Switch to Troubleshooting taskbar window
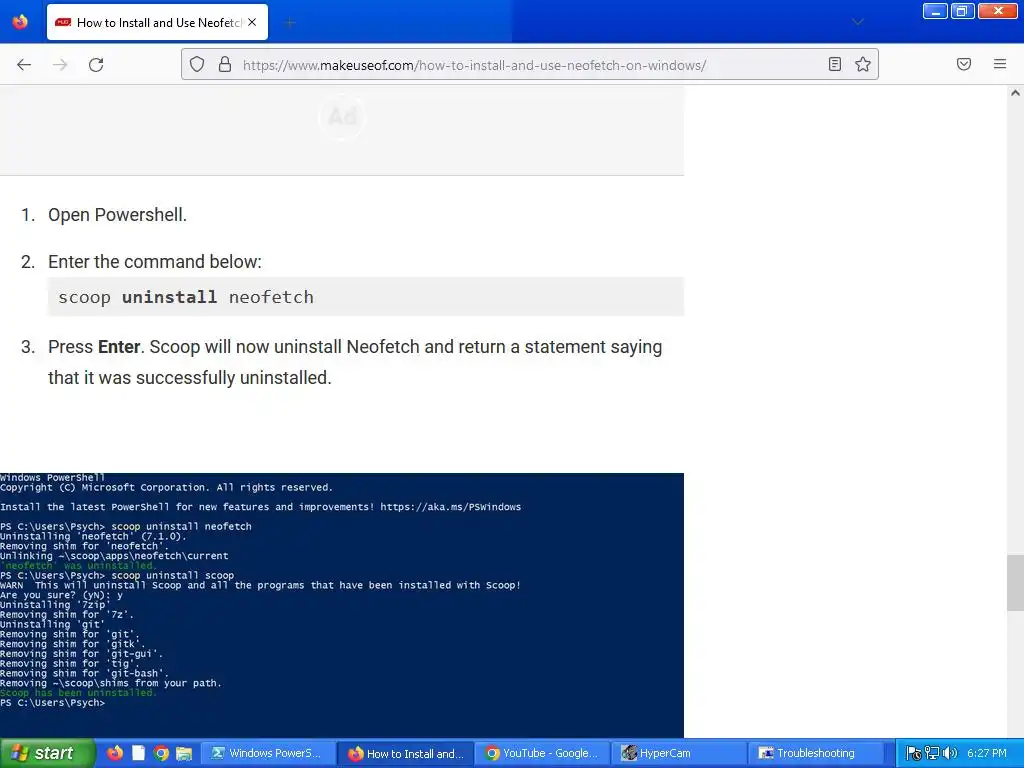 [817, 753]
